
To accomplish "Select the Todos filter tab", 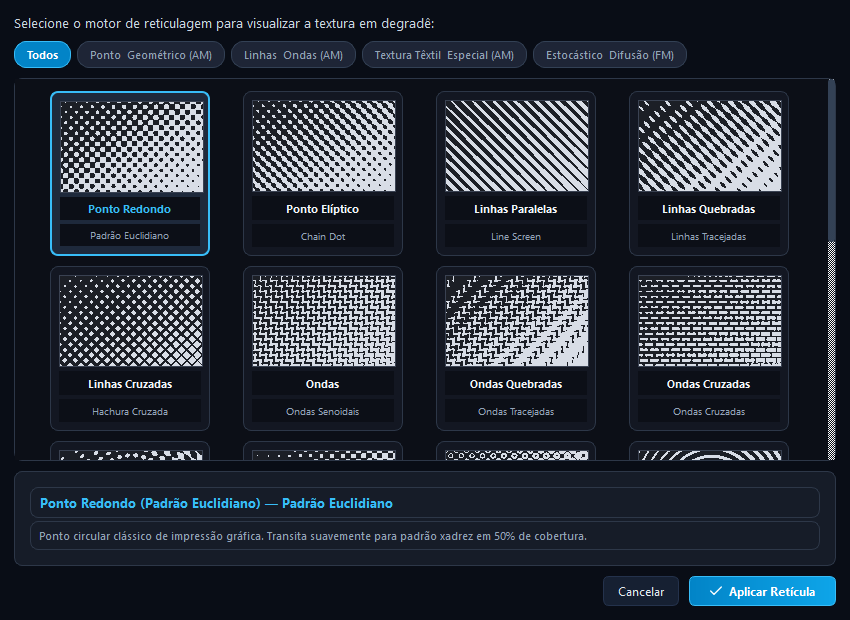I will (x=42, y=55).
